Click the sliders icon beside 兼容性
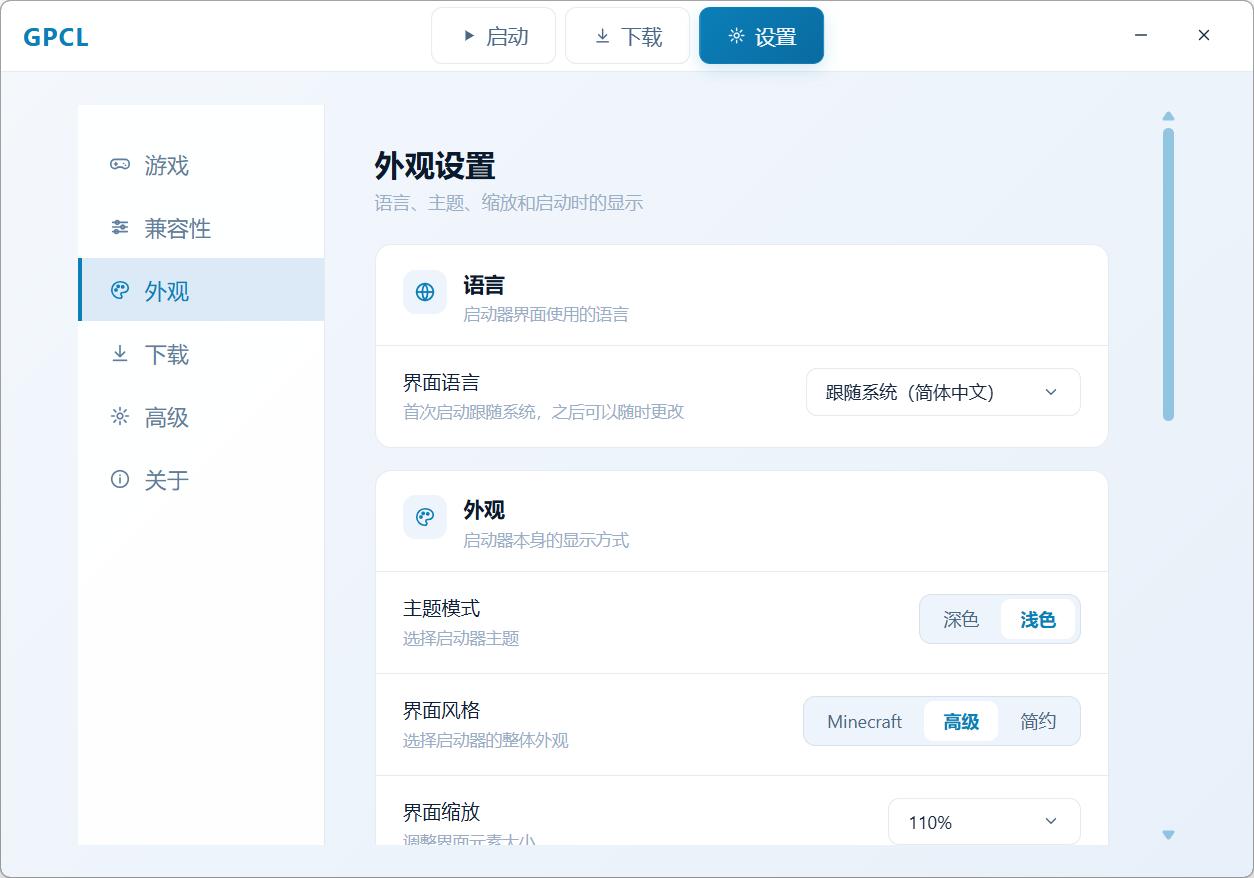 120,228
